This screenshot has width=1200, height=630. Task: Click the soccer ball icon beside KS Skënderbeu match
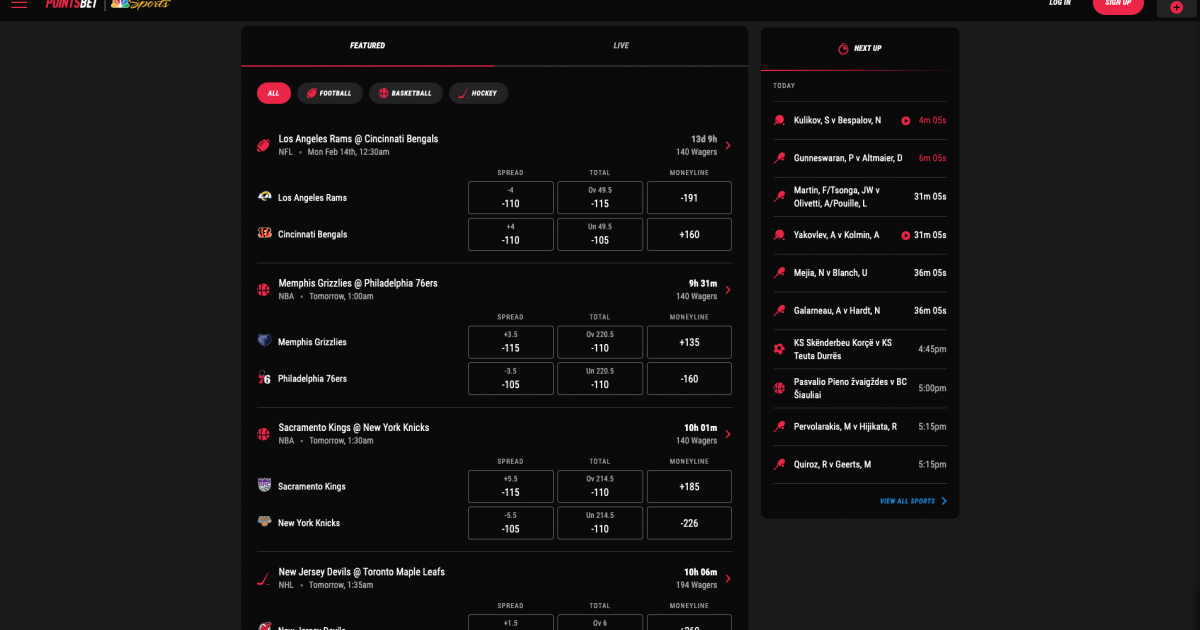[780, 348]
